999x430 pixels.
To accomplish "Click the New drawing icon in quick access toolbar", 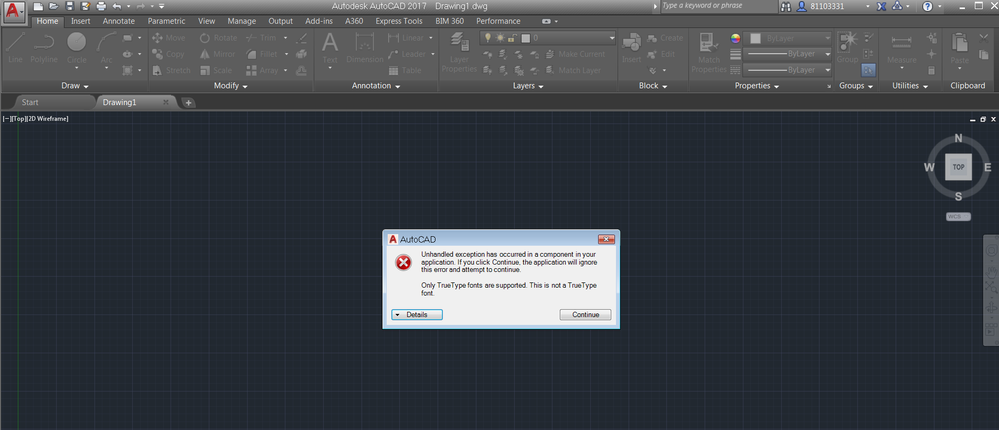I will 38,6.
